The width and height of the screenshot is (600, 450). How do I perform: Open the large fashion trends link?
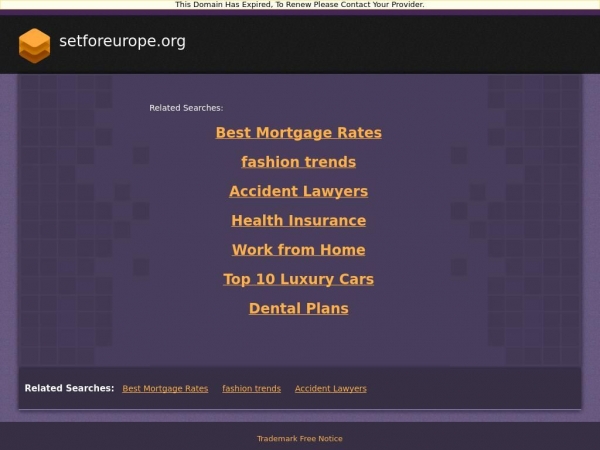point(298,162)
